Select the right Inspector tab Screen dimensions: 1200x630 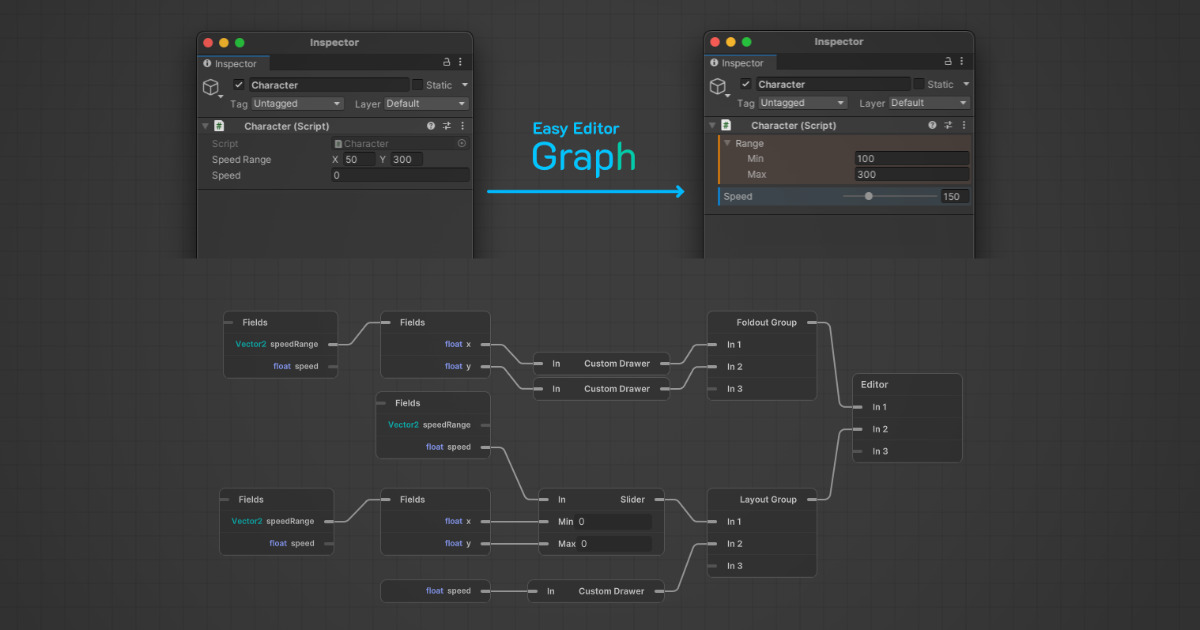[741, 63]
